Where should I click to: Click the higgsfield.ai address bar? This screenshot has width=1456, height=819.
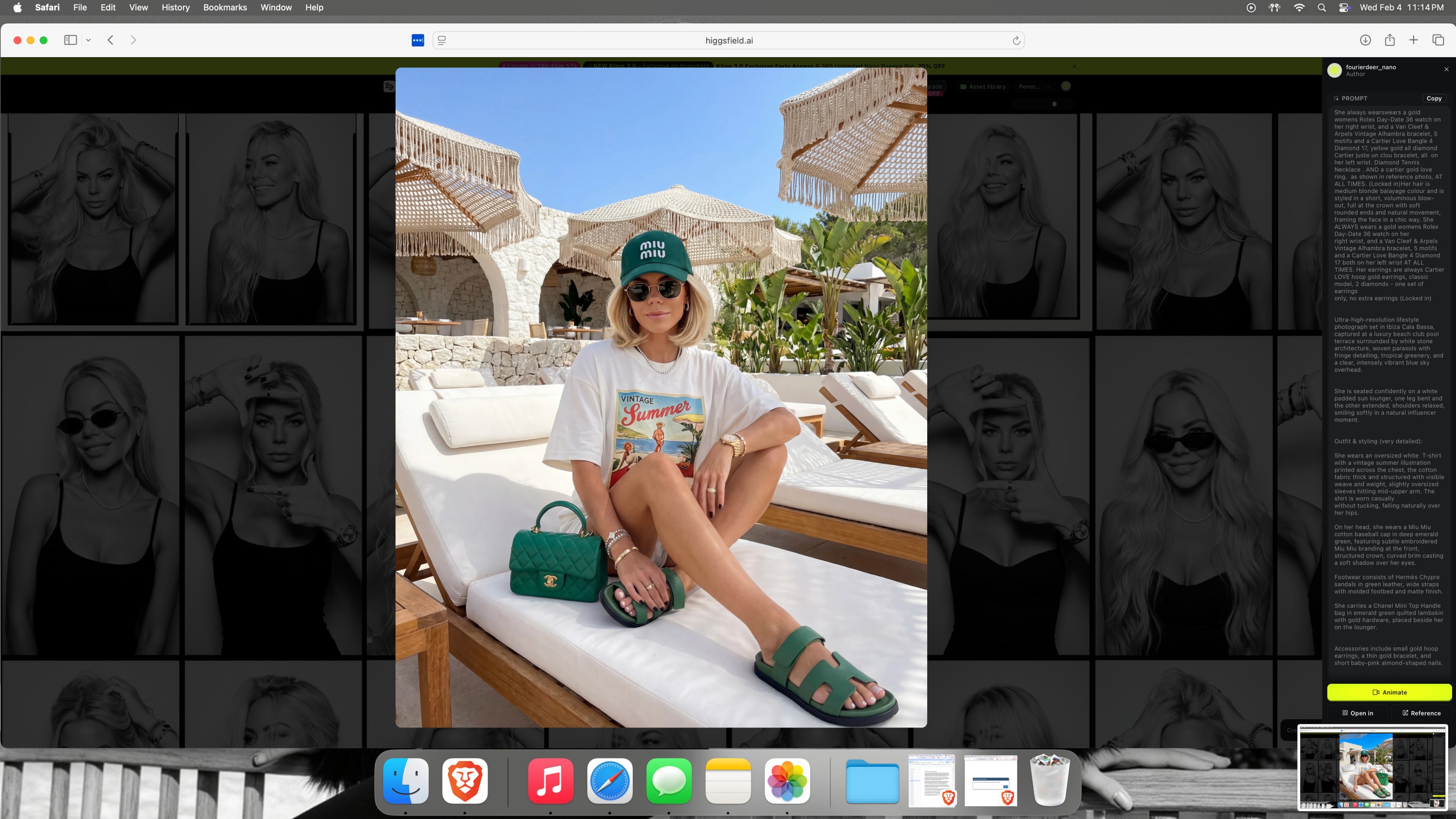tap(728, 41)
